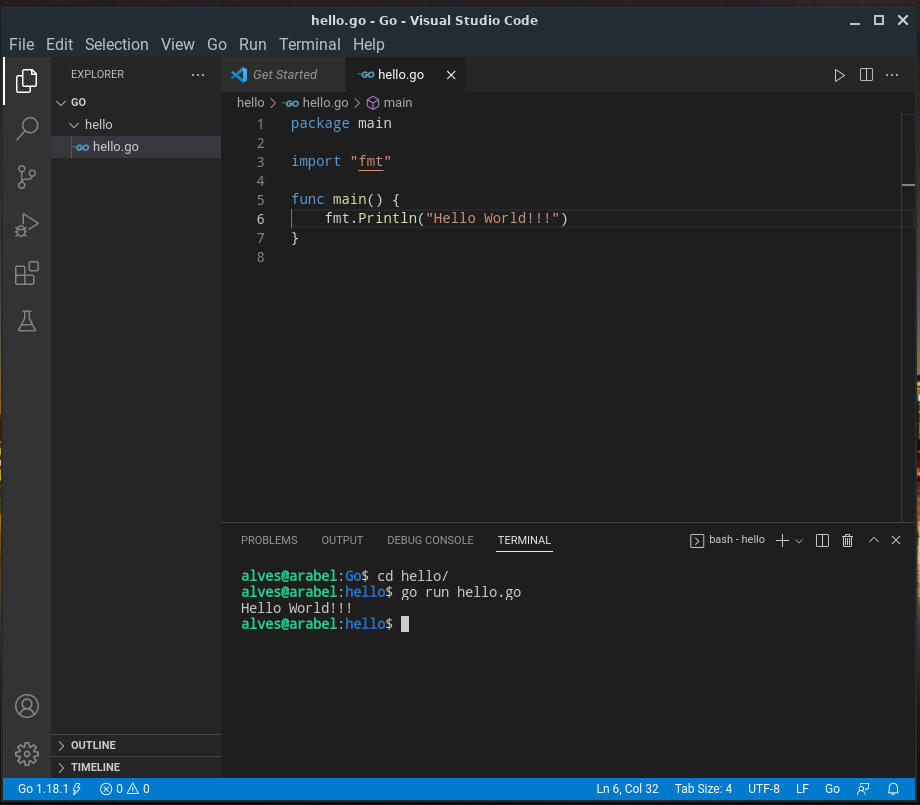Click the errors count in status bar
Viewport: 920px width, 805px height.
click(x=111, y=789)
